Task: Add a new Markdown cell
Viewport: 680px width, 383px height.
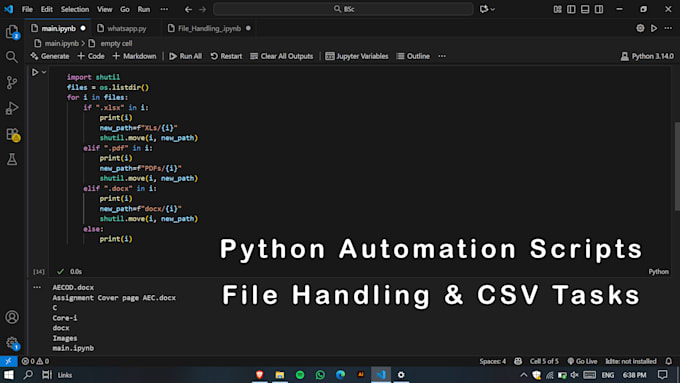Action: tap(134, 56)
